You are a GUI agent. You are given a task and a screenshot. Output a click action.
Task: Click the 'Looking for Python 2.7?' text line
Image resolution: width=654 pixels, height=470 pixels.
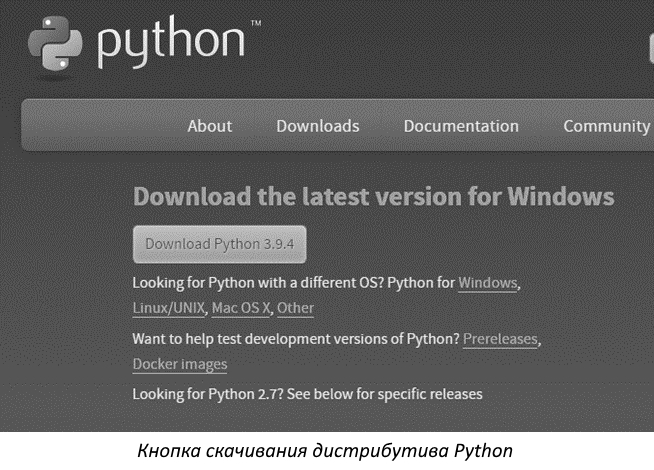(x=307, y=394)
